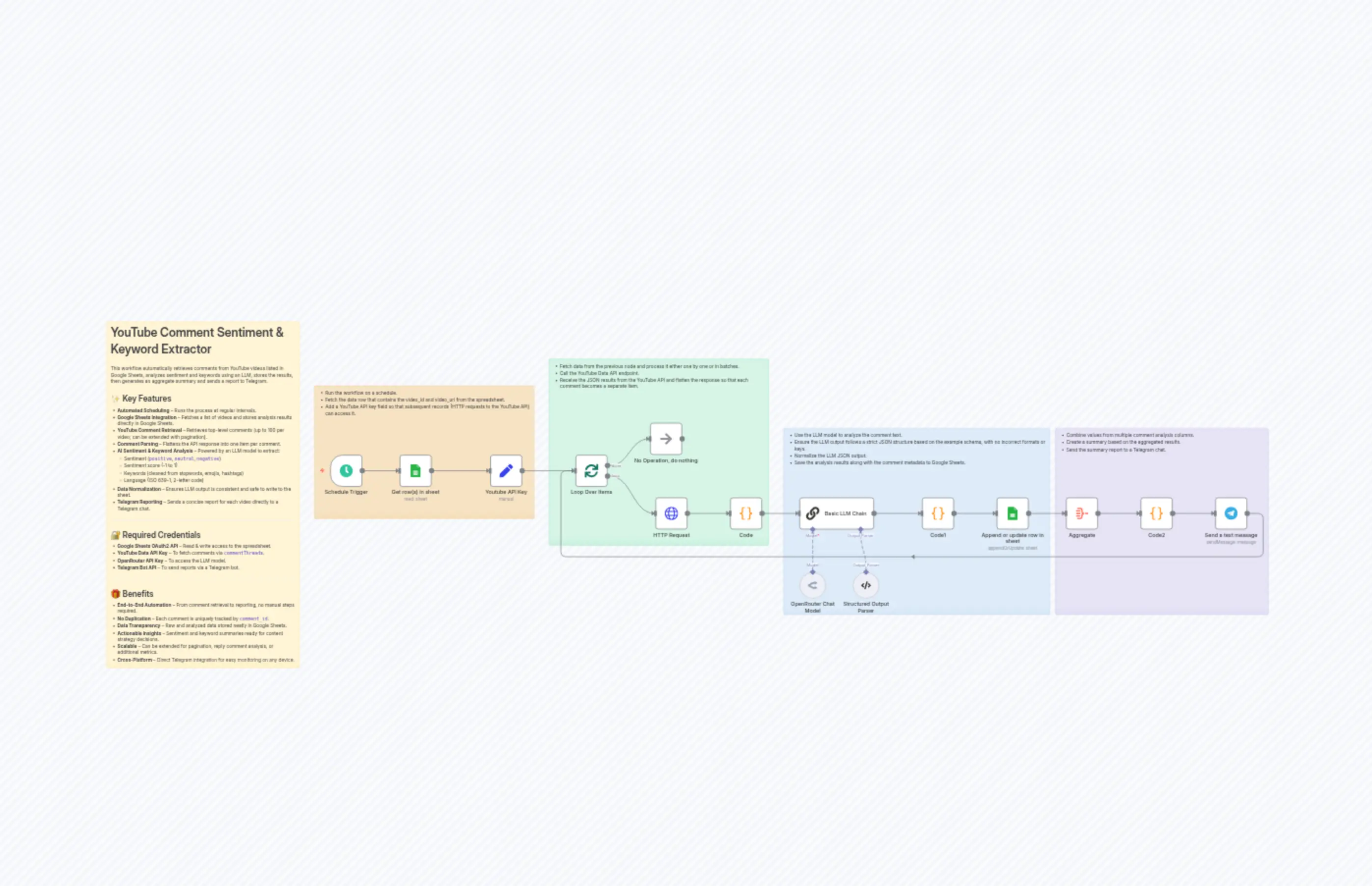The image size is (1372, 886).
Task: Select the Get row(s) in sheet node
Action: click(x=415, y=471)
